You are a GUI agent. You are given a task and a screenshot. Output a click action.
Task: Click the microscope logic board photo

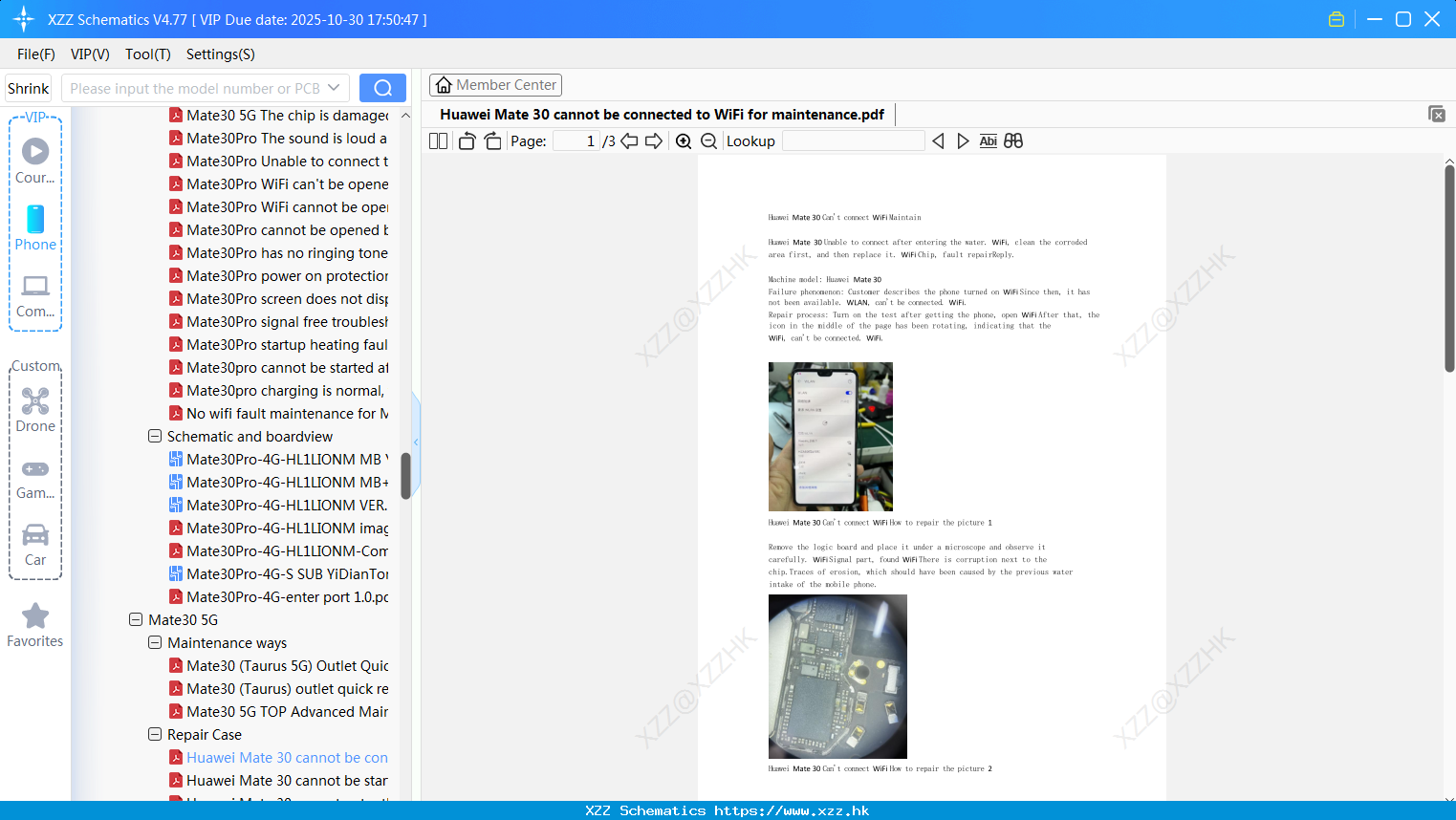(837, 677)
